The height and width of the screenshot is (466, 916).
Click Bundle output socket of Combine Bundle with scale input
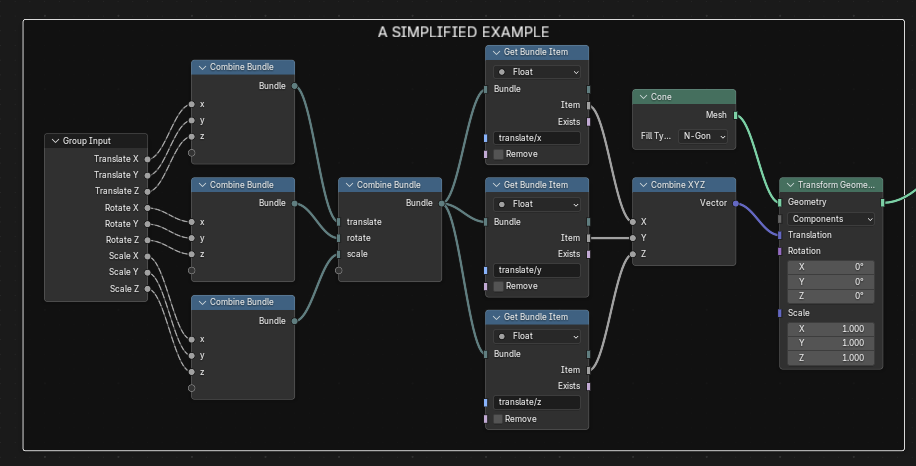(x=442, y=203)
